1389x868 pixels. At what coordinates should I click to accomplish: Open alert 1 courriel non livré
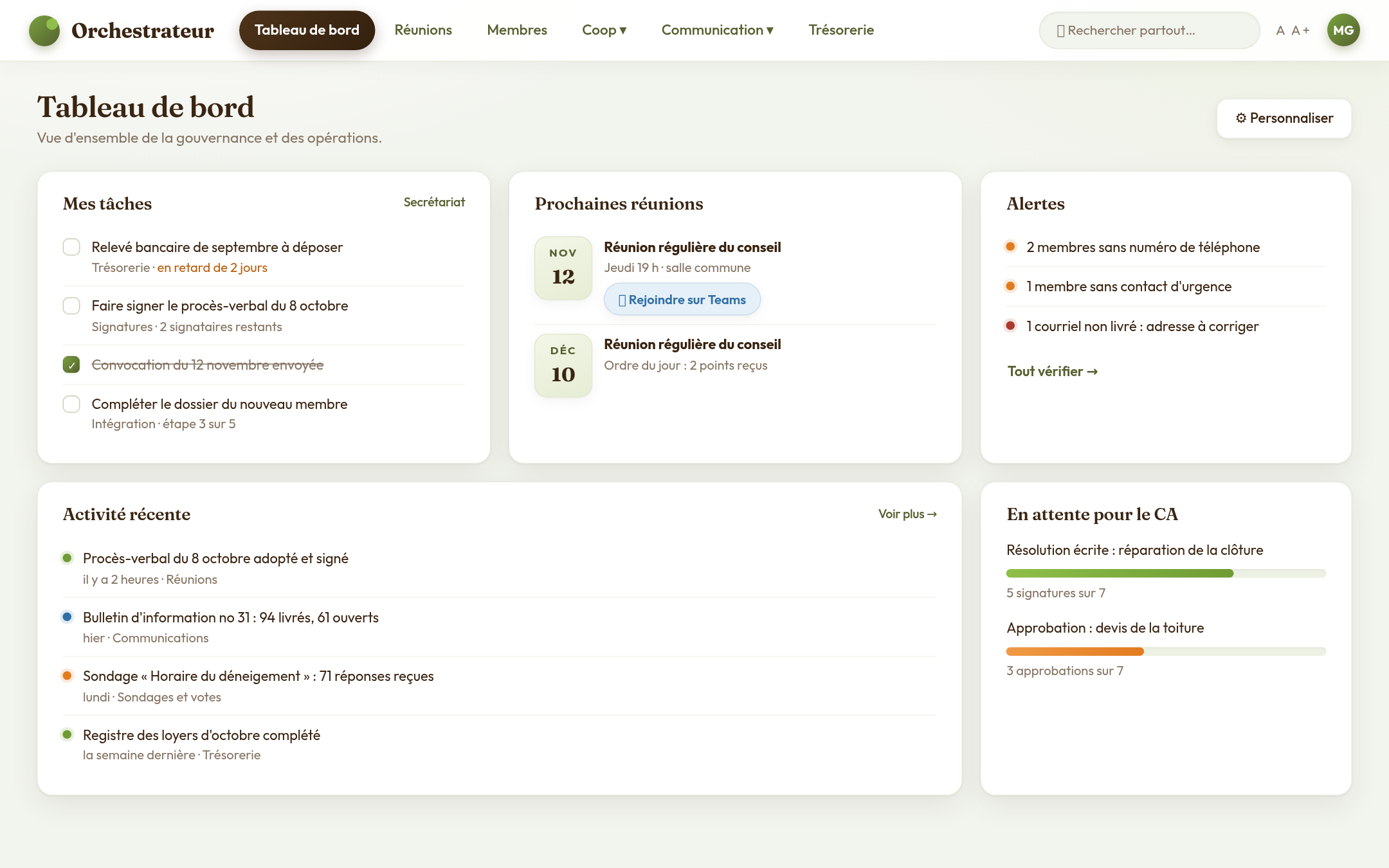pyautogui.click(x=1166, y=327)
